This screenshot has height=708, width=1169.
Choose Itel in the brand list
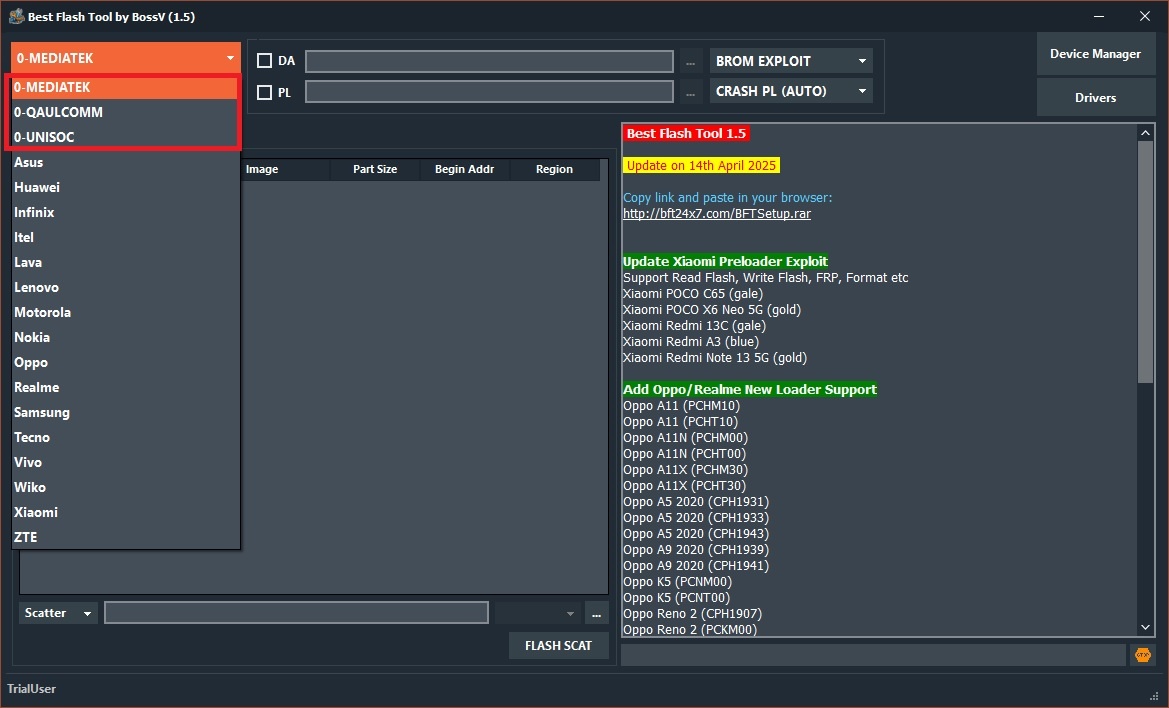click(x=125, y=237)
